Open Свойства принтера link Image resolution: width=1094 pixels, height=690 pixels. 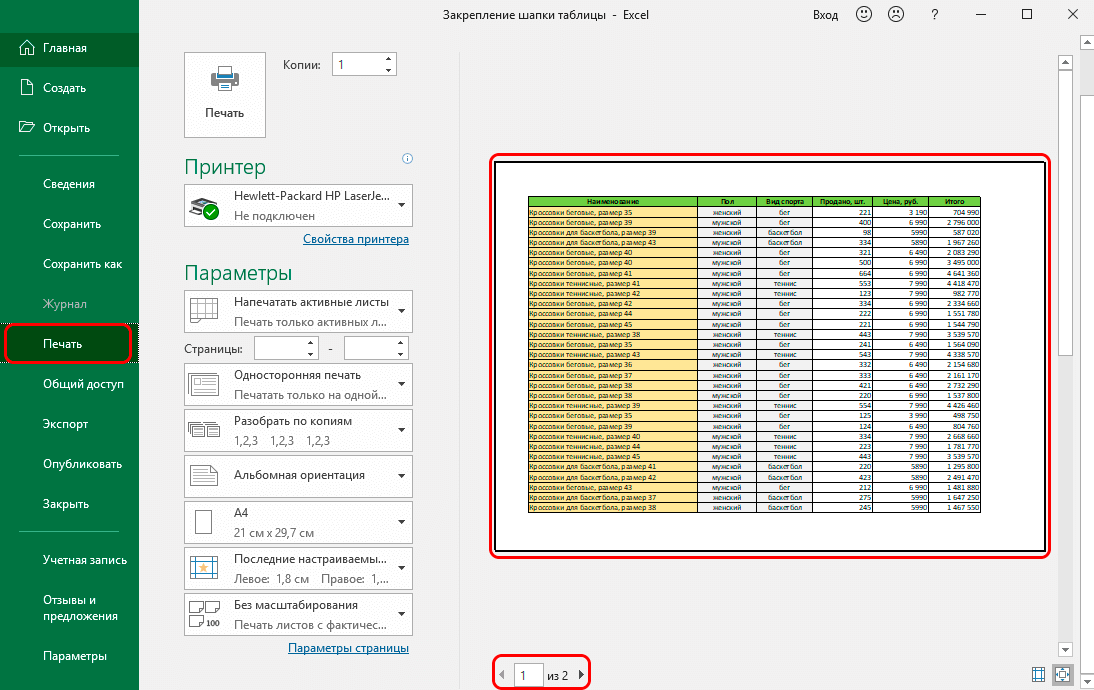[x=355, y=239]
